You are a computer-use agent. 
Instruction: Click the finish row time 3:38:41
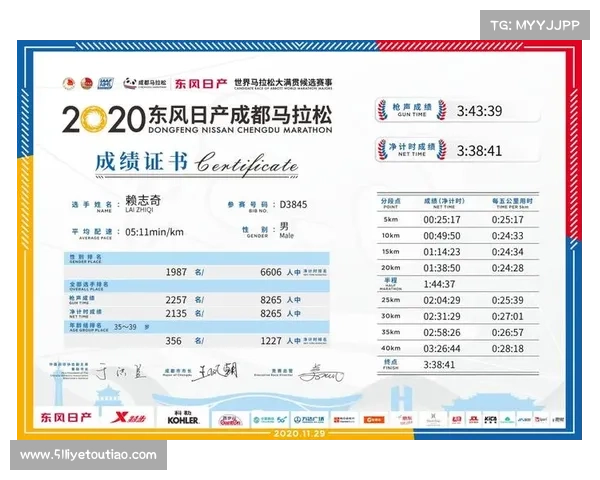click(x=439, y=364)
